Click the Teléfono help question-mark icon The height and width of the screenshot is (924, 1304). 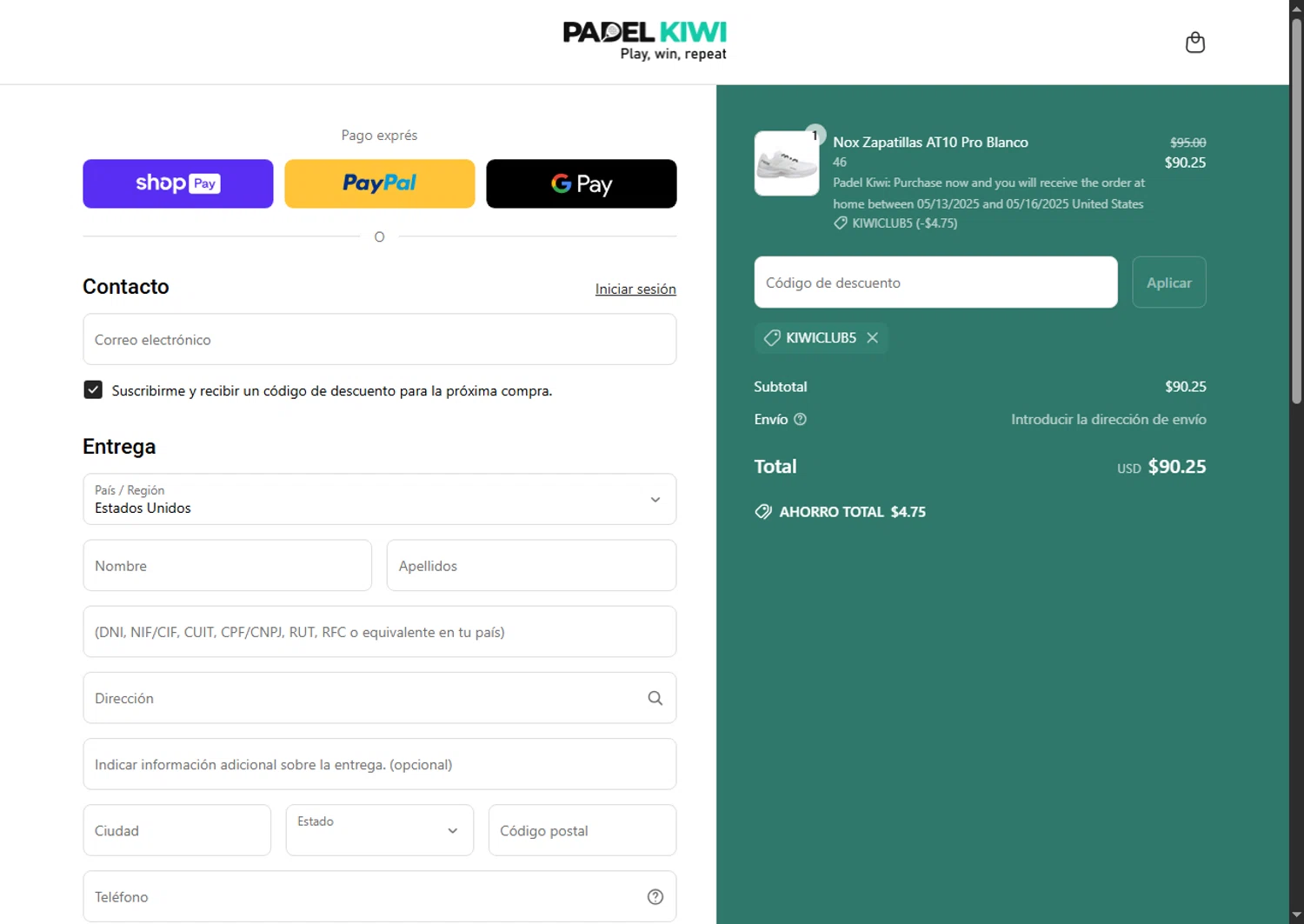[655, 897]
